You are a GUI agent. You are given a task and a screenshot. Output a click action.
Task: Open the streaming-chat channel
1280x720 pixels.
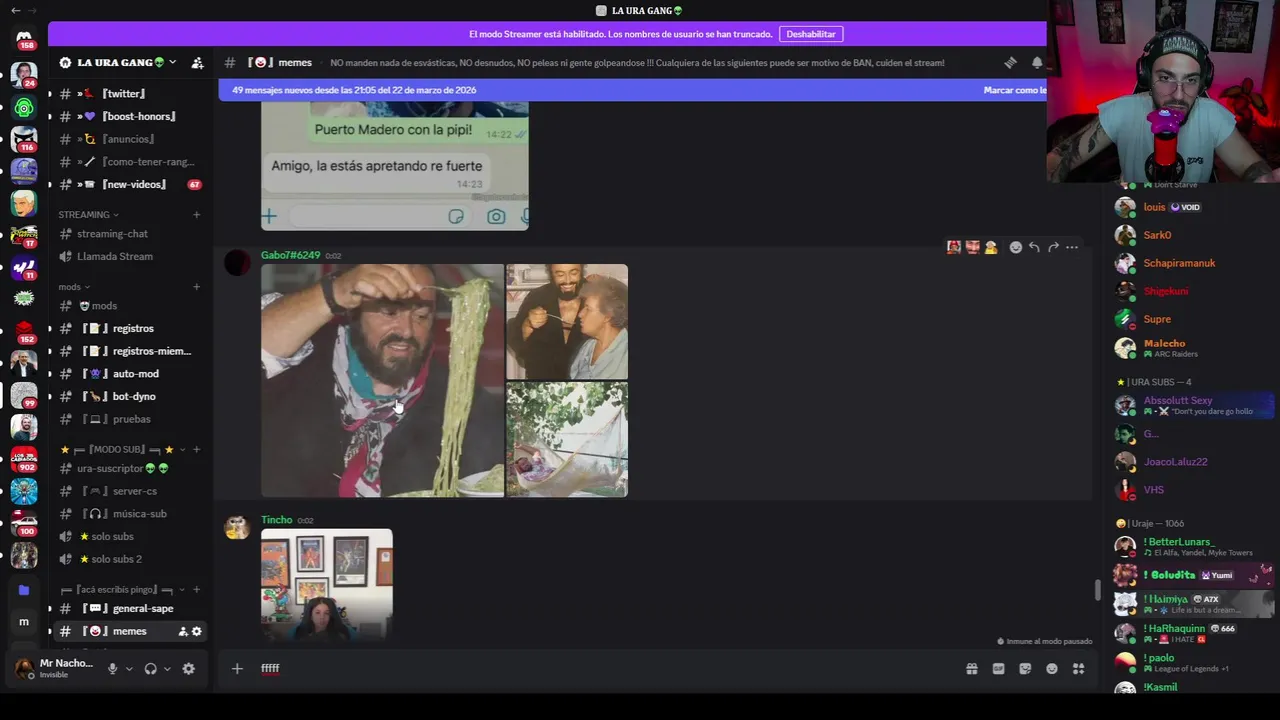click(130, 233)
